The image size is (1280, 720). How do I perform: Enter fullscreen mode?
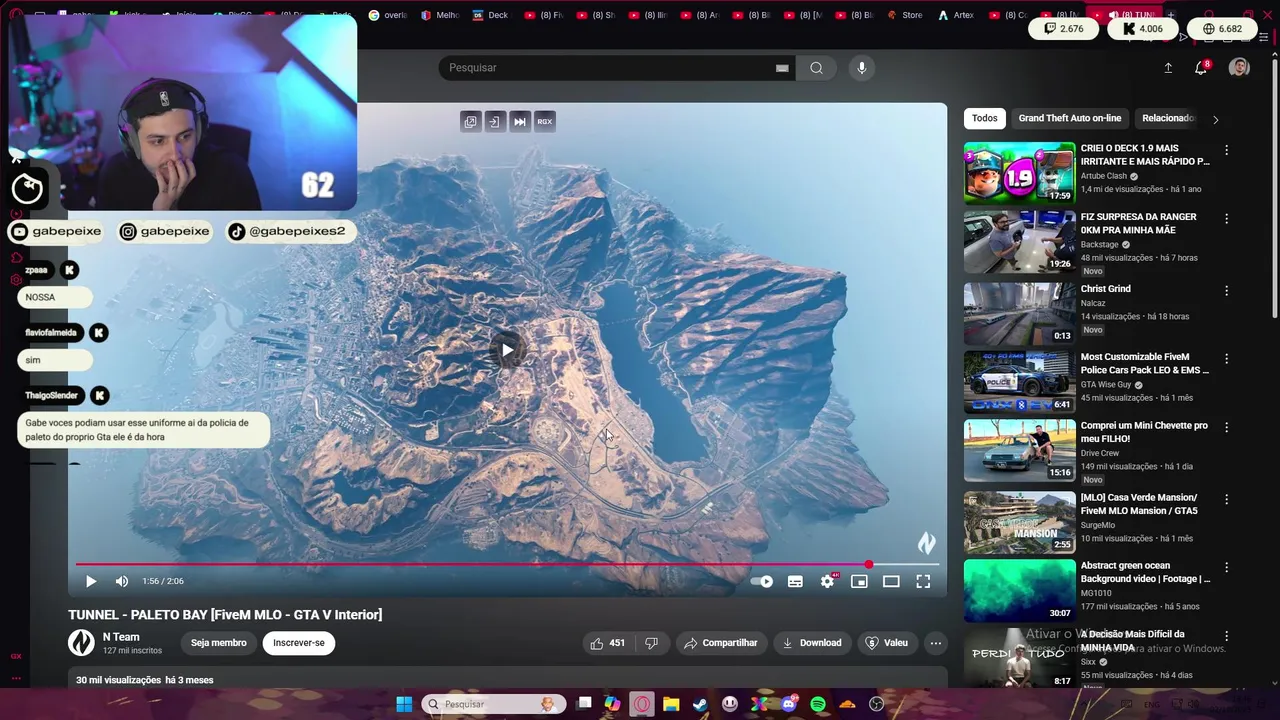click(x=923, y=581)
